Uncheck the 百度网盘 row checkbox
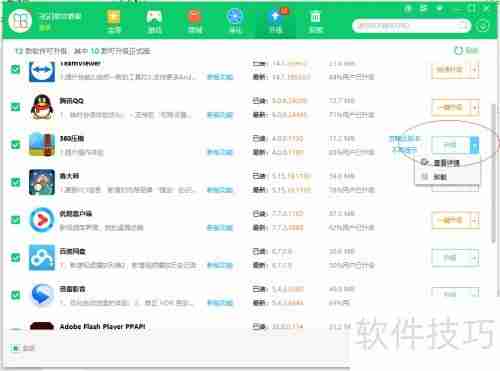The width and height of the screenshot is (500, 371). pyautogui.click(x=16, y=258)
